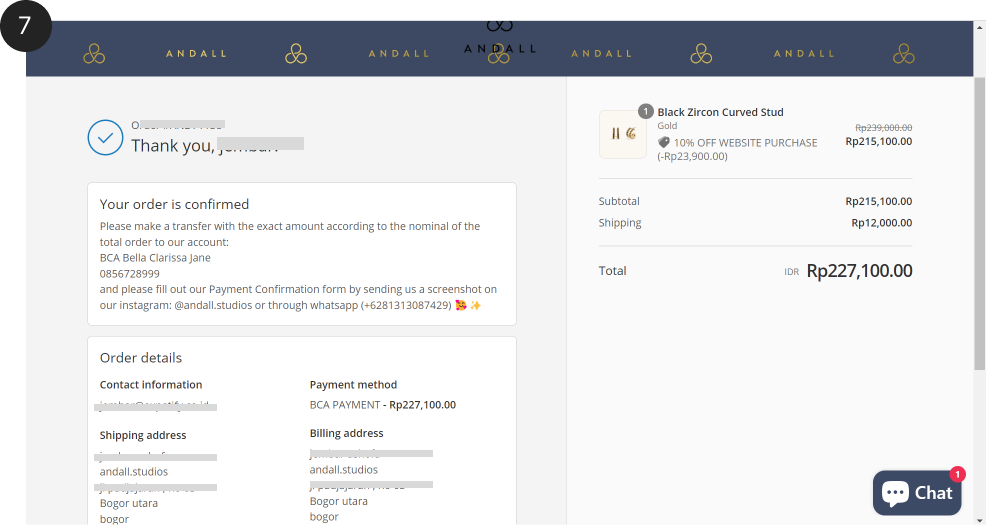Viewport: 986px width, 525px height.
Task: Click the struck-through price Rp239,000.00
Action: click(883, 127)
